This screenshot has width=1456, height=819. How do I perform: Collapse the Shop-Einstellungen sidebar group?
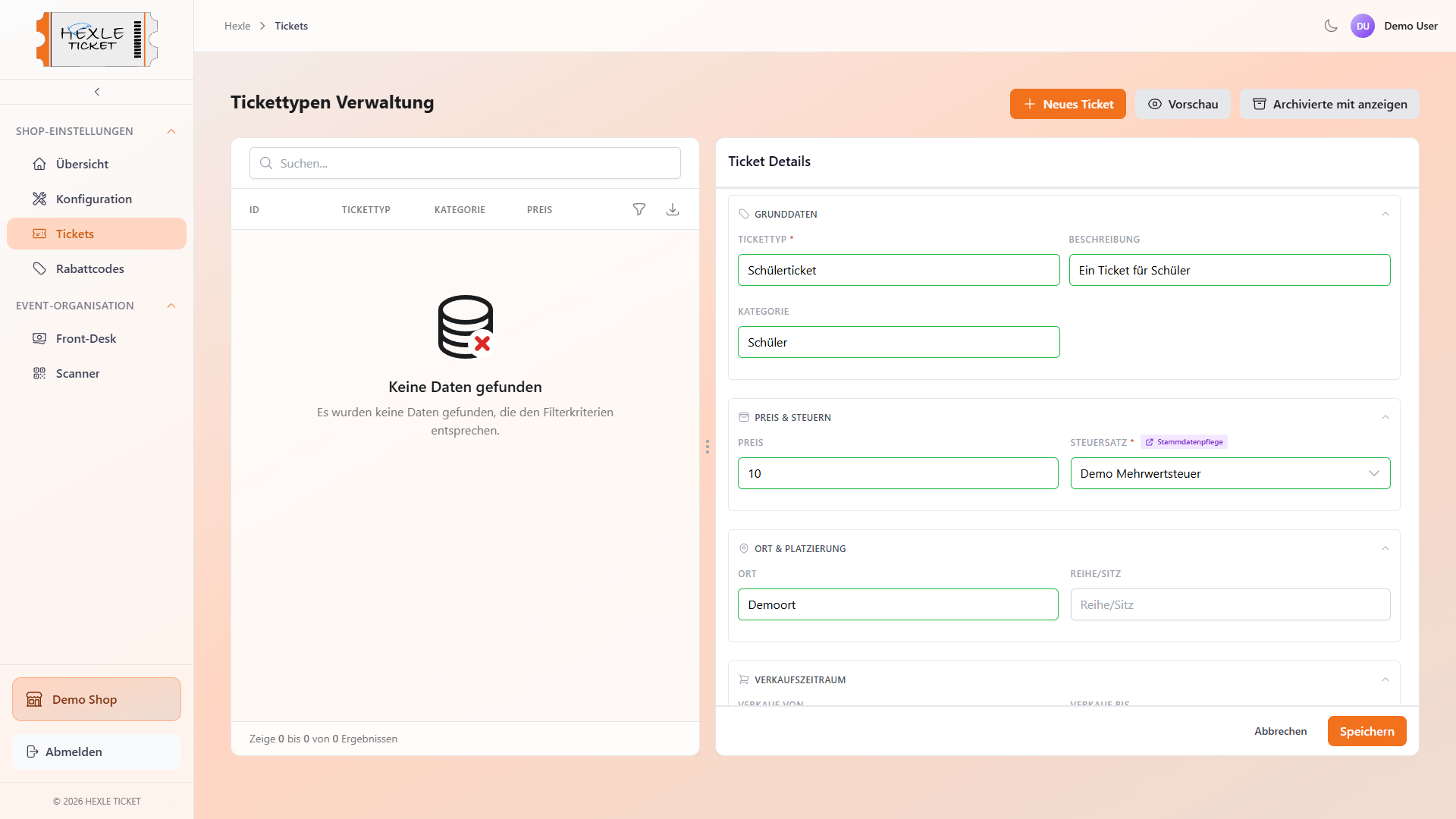click(171, 131)
